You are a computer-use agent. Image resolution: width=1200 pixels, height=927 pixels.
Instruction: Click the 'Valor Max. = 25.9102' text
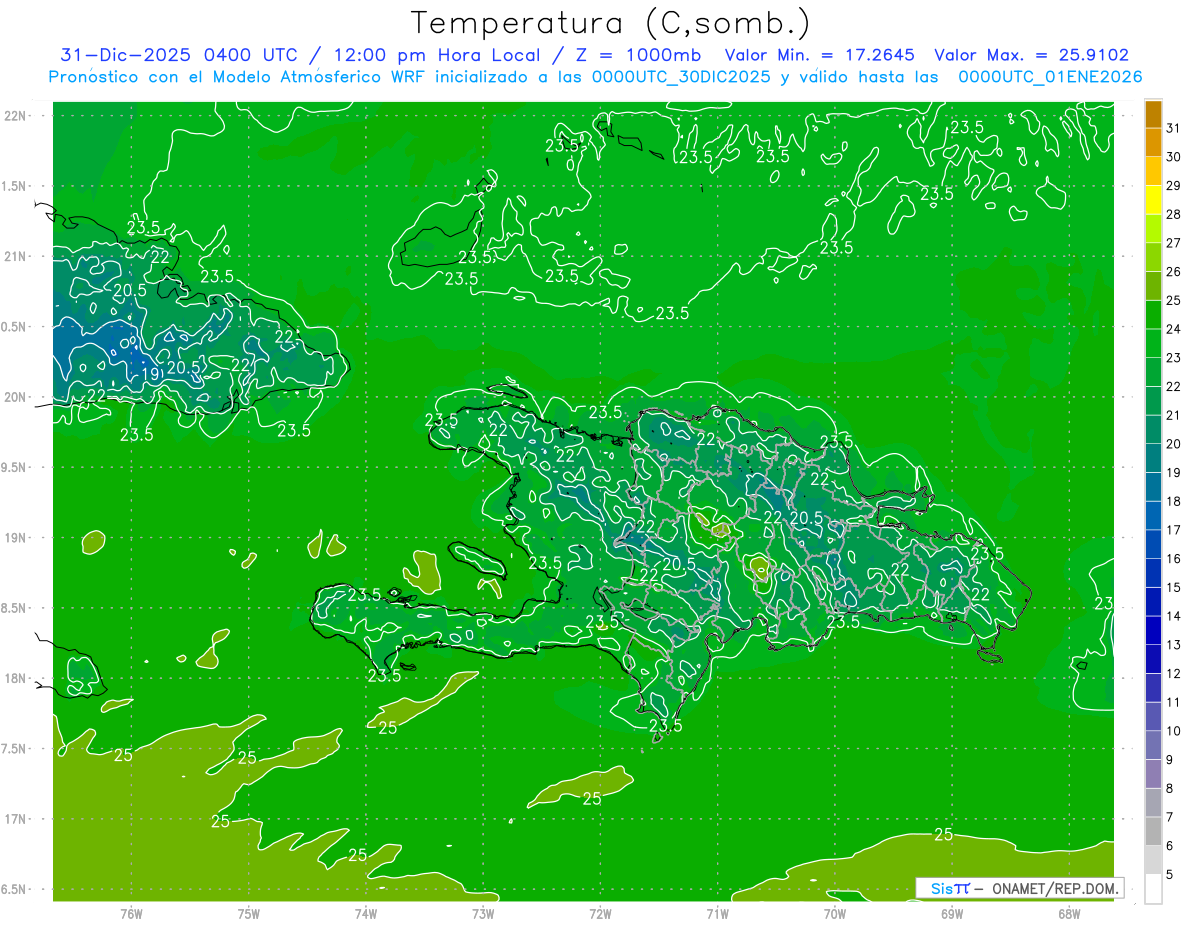[x=1032, y=55]
